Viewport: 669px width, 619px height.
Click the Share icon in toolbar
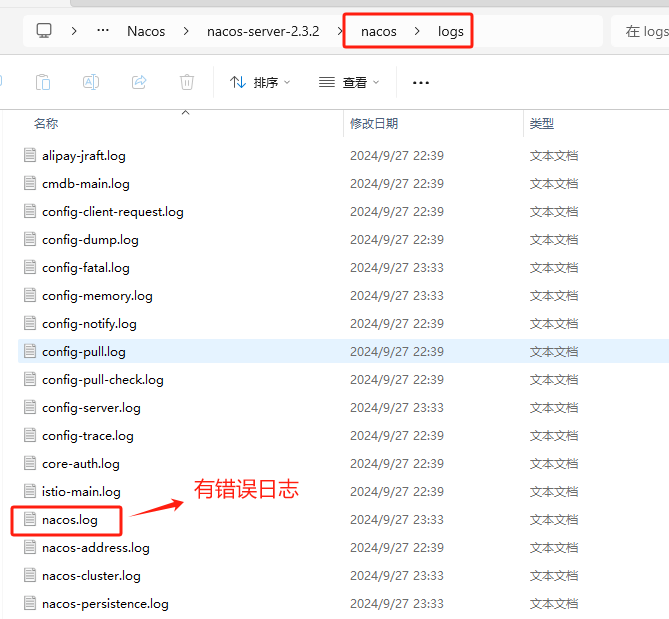click(x=139, y=82)
